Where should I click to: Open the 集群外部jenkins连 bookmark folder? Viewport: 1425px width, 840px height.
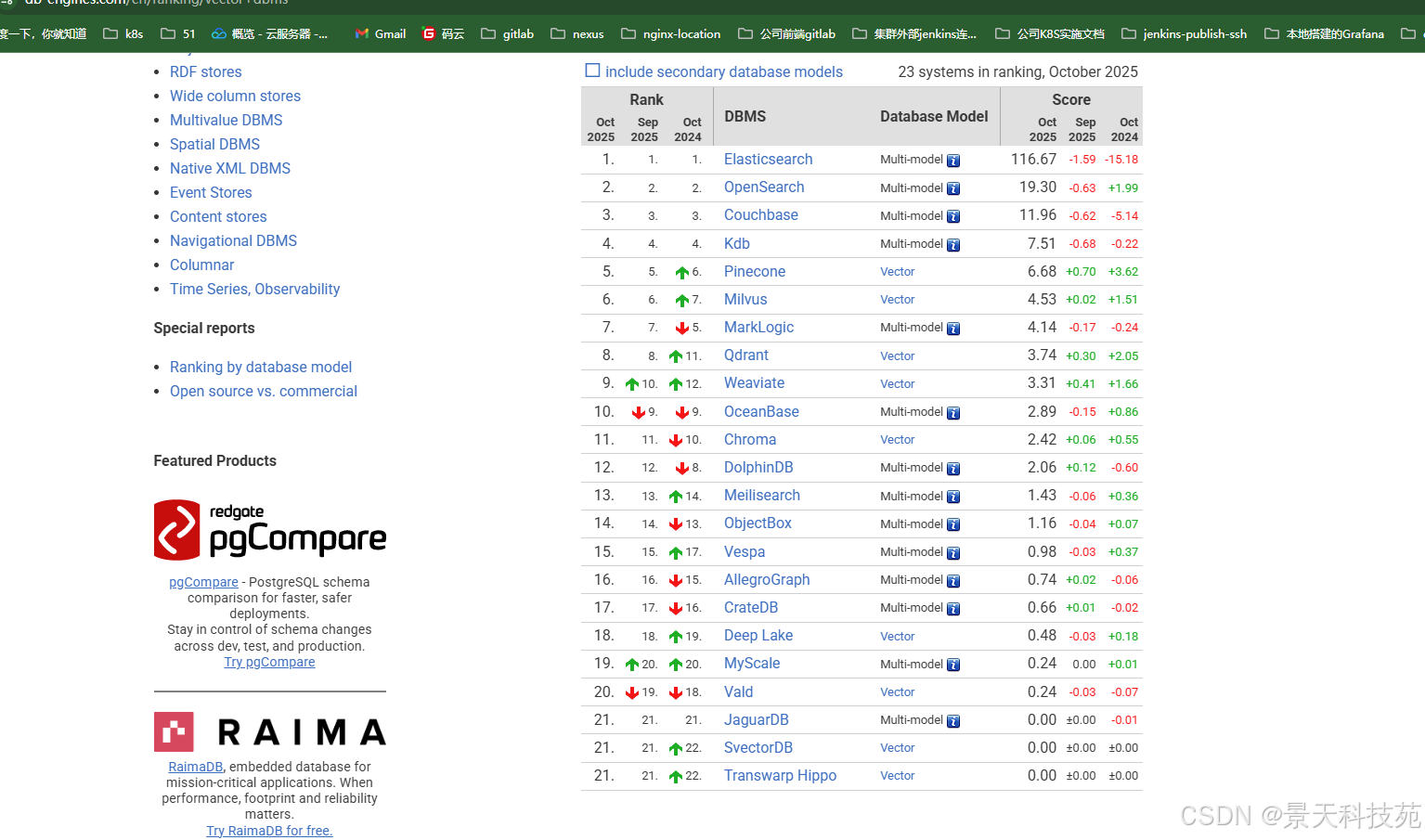(x=914, y=33)
